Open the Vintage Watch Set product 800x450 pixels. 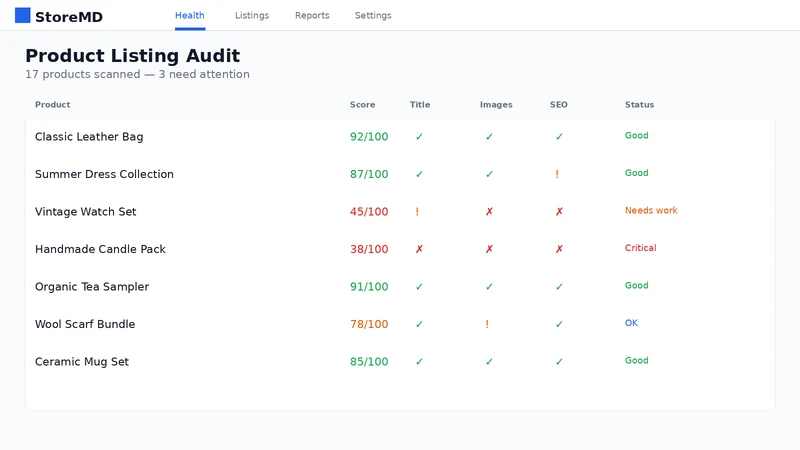click(x=86, y=212)
